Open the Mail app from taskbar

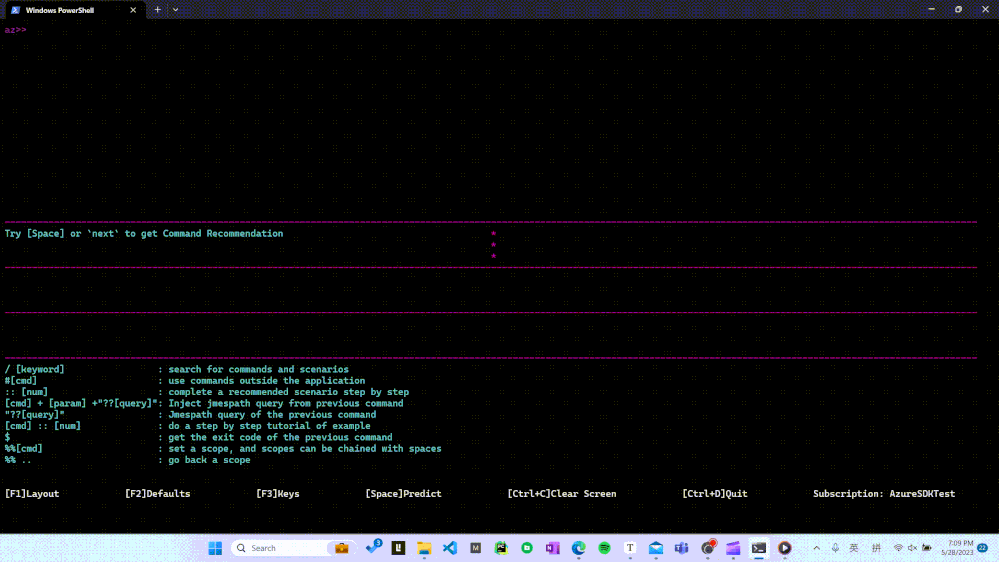(656, 548)
